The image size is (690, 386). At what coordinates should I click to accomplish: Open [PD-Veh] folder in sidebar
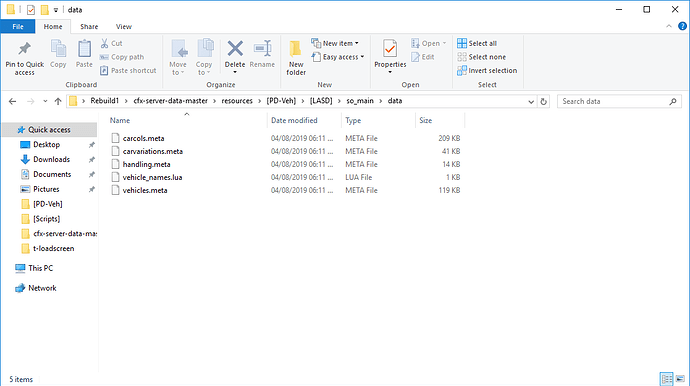pyautogui.click(x=48, y=204)
